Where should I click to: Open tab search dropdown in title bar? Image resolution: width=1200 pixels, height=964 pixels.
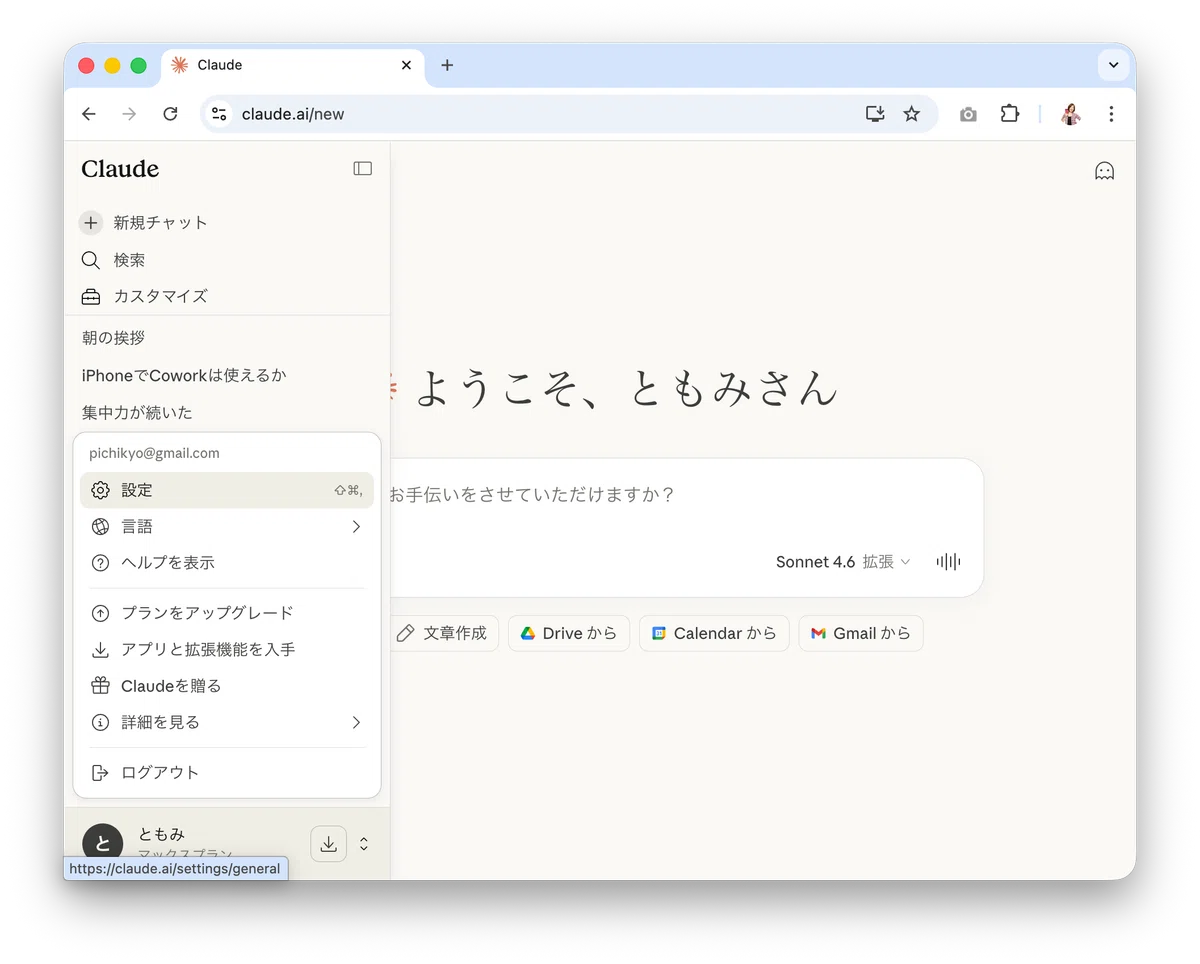[x=1113, y=65]
